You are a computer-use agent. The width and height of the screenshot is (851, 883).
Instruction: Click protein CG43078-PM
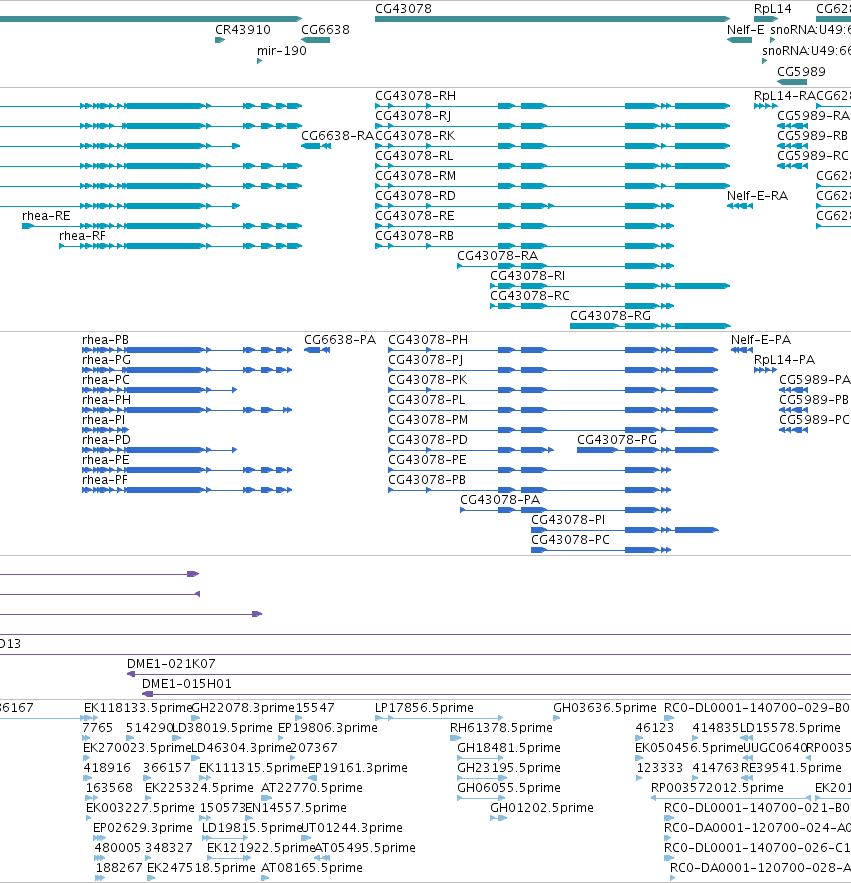click(428, 420)
